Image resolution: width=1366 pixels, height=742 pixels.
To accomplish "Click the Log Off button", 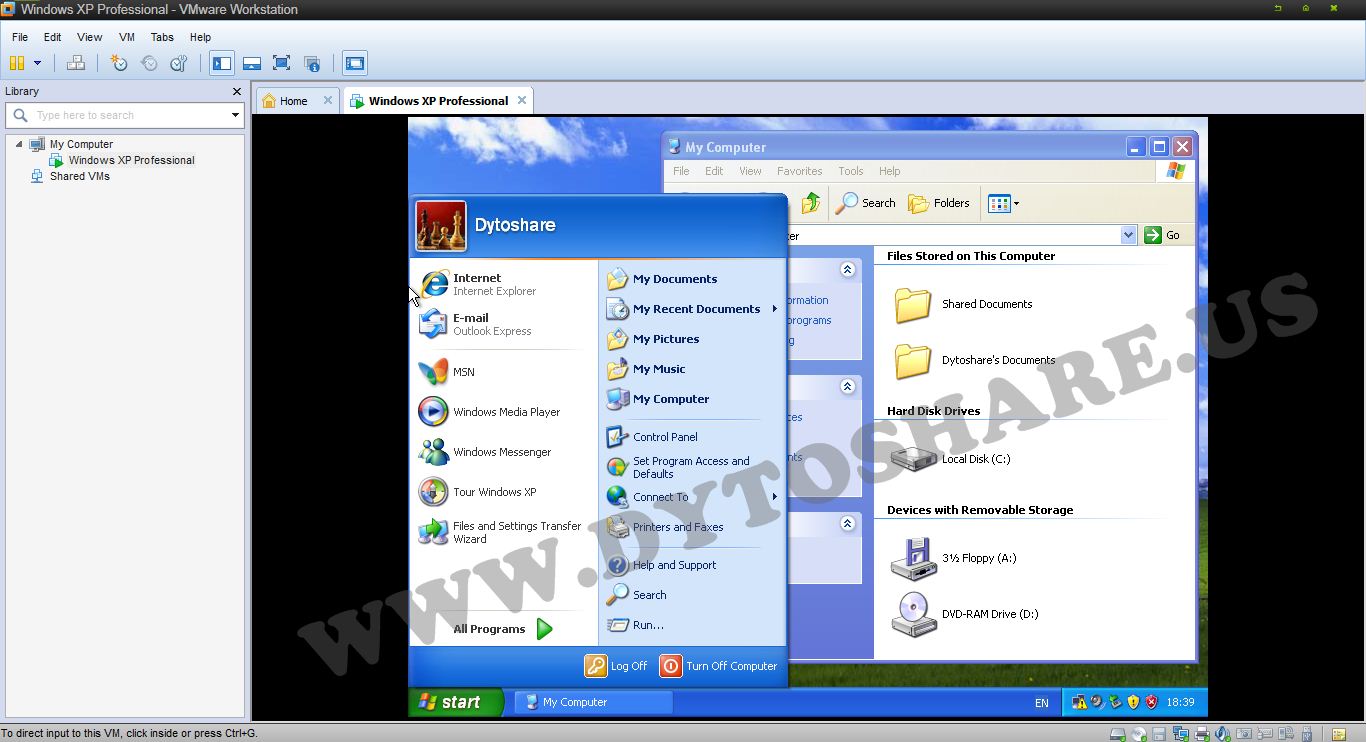I will click(616, 666).
